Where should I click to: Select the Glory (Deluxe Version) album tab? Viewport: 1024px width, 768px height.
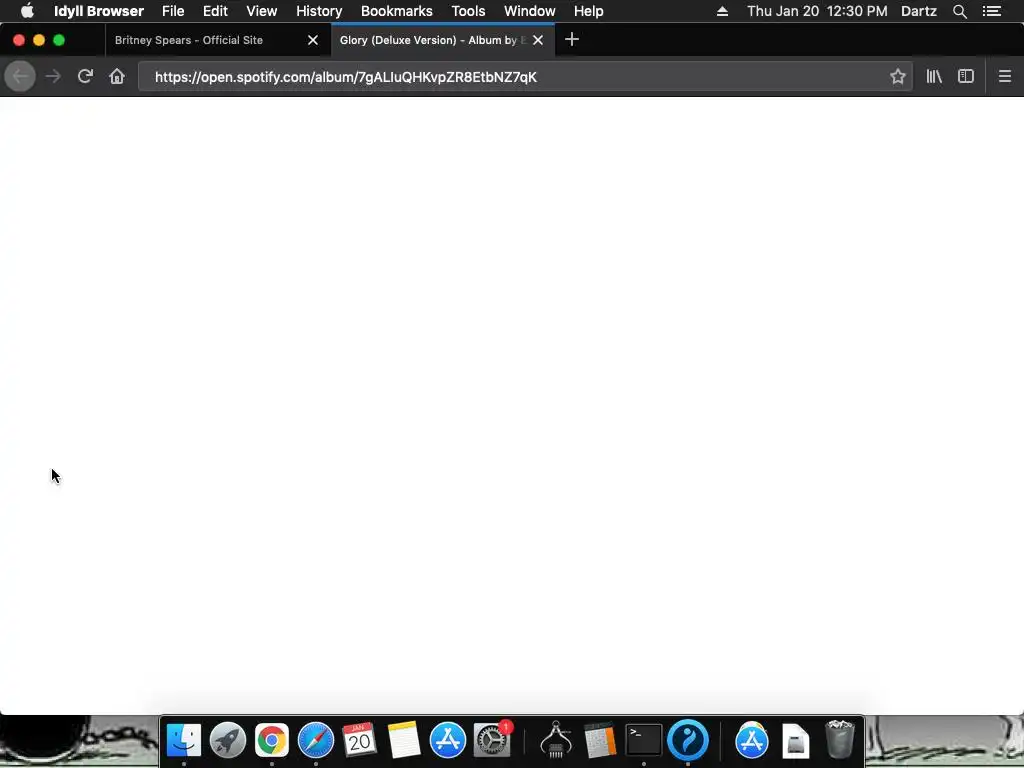pyautogui.click(x=443, y=40)
